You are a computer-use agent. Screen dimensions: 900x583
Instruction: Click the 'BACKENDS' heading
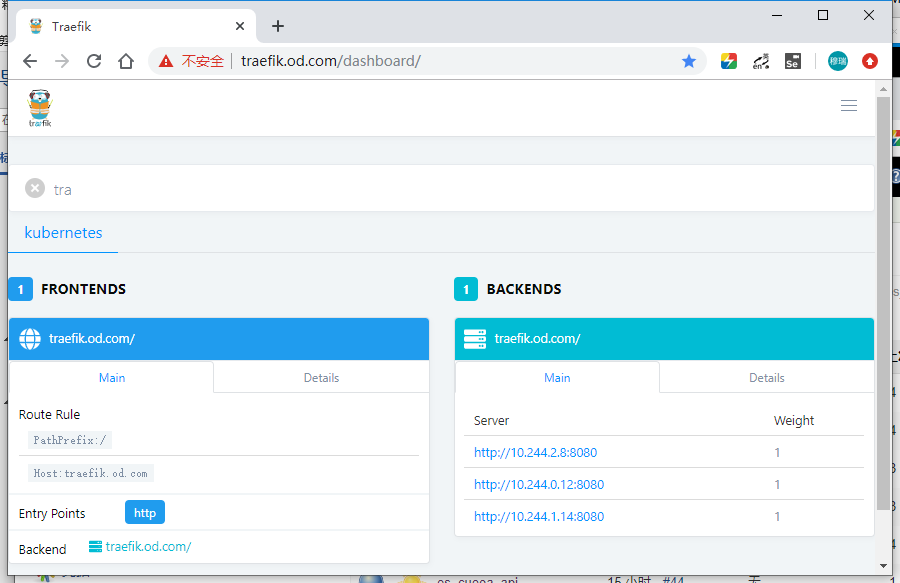524,289
